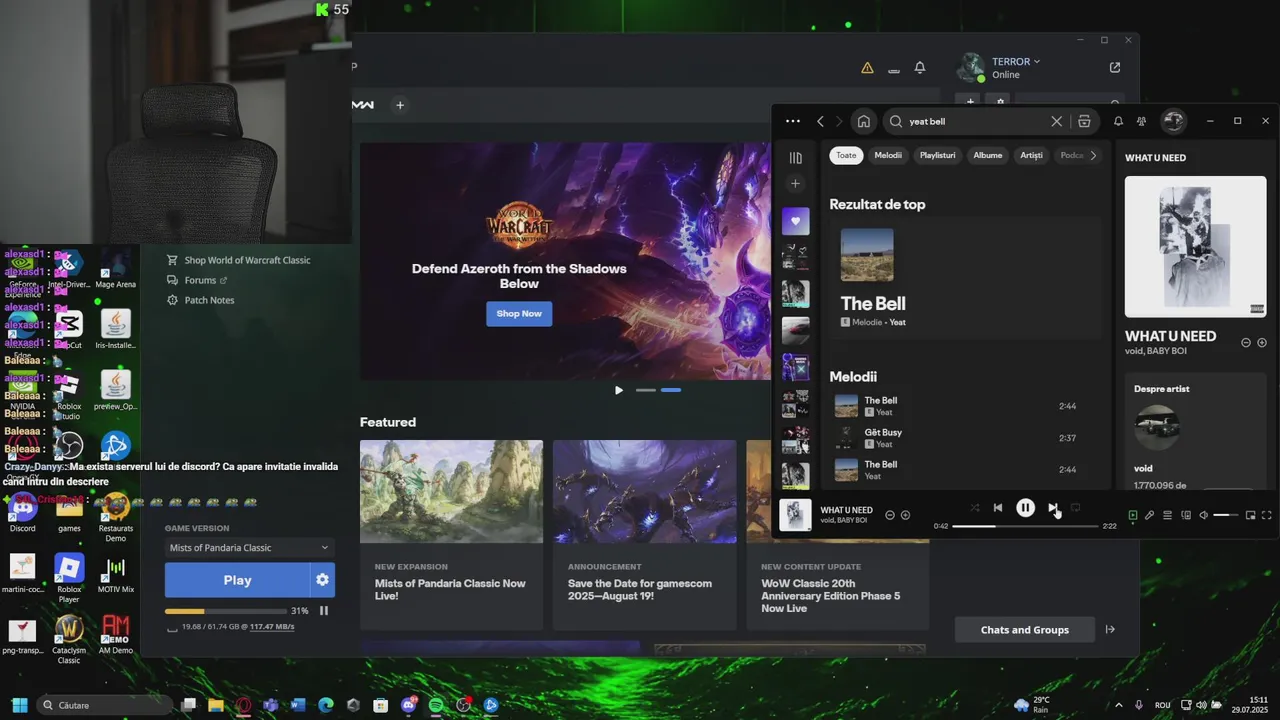Open The Bell top result card
Viewport: 1280px width, 720px height.
click(x=964, y=278)
